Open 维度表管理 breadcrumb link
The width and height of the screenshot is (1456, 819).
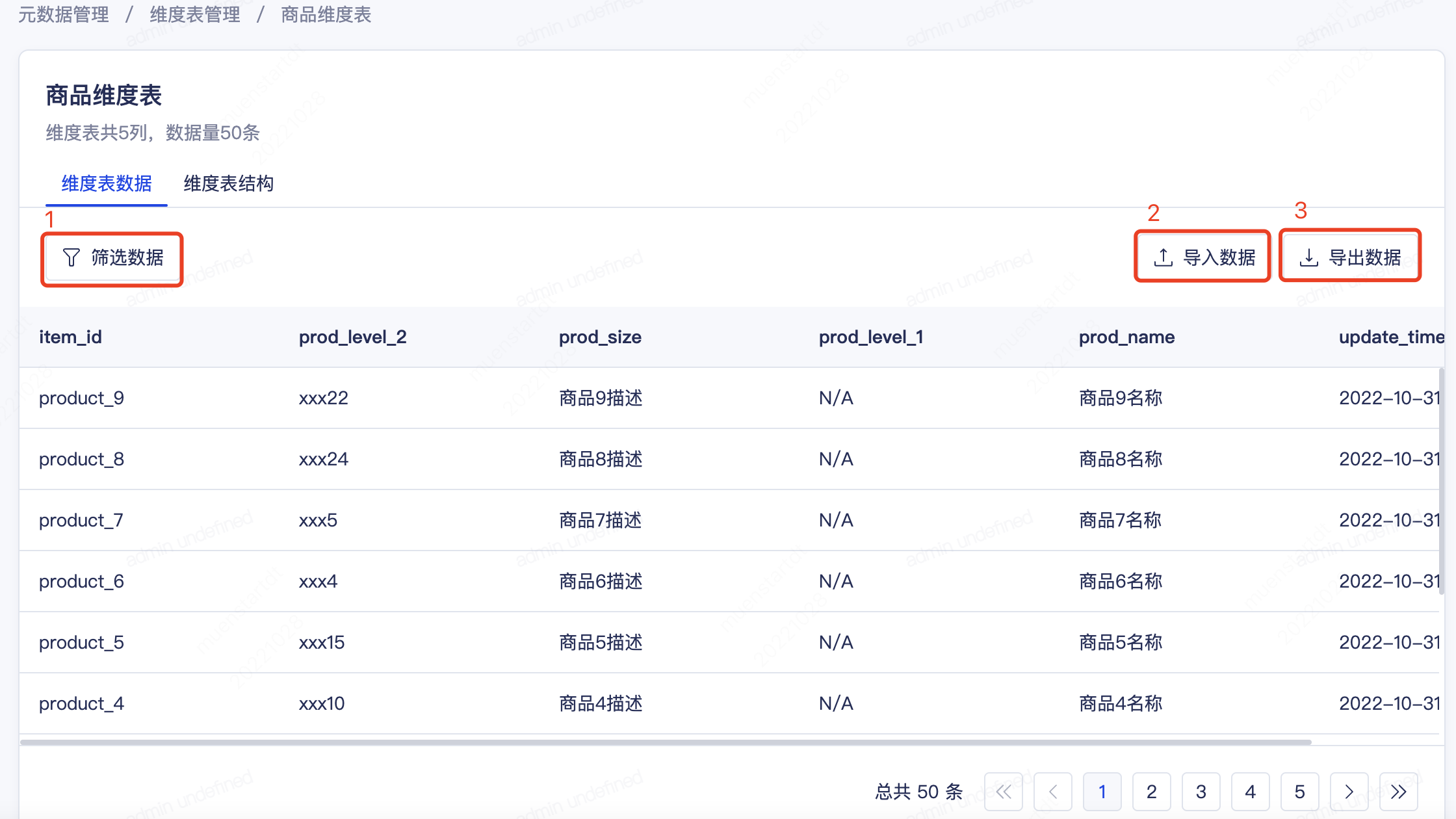click(195, 14)
